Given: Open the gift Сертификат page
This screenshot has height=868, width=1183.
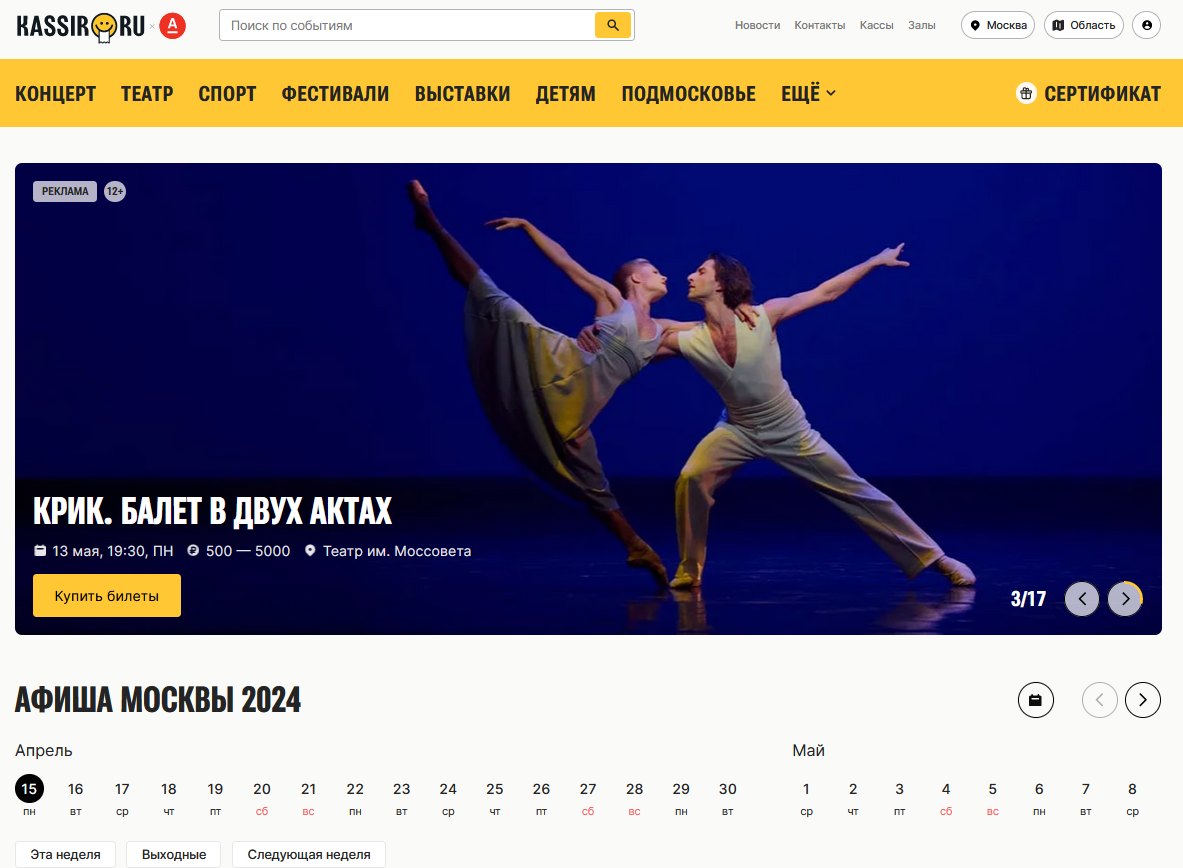Looking at the screenshot, I should (x=1088, y=94).
